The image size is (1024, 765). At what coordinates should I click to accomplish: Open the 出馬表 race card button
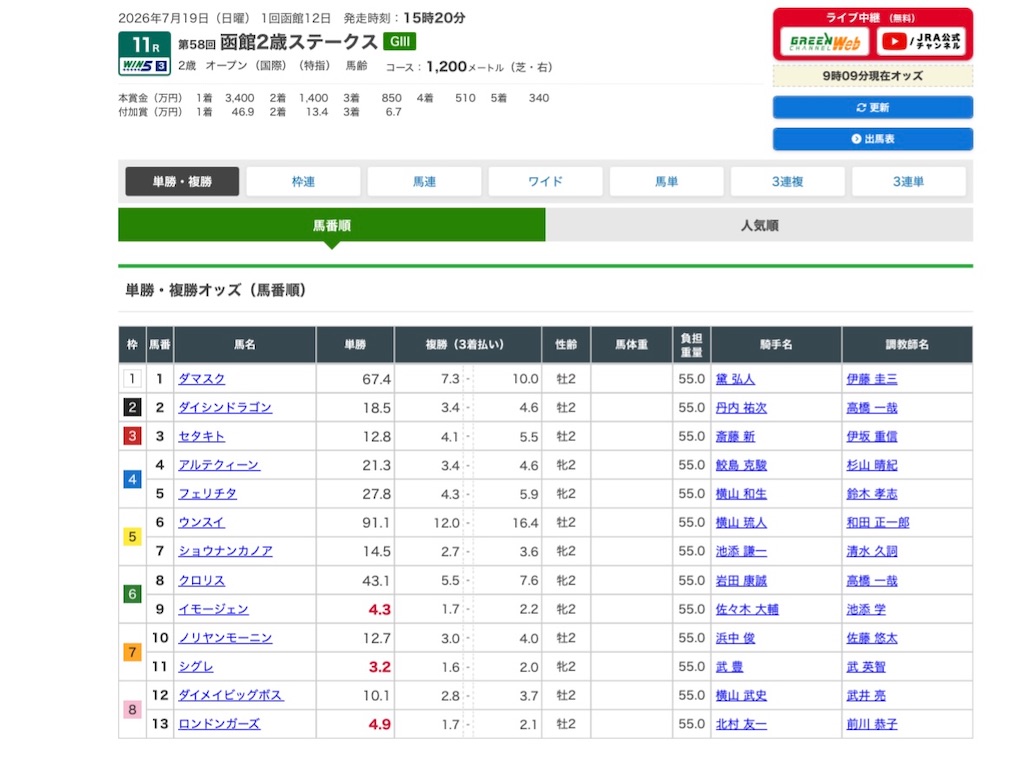click(x=872, y=138)
